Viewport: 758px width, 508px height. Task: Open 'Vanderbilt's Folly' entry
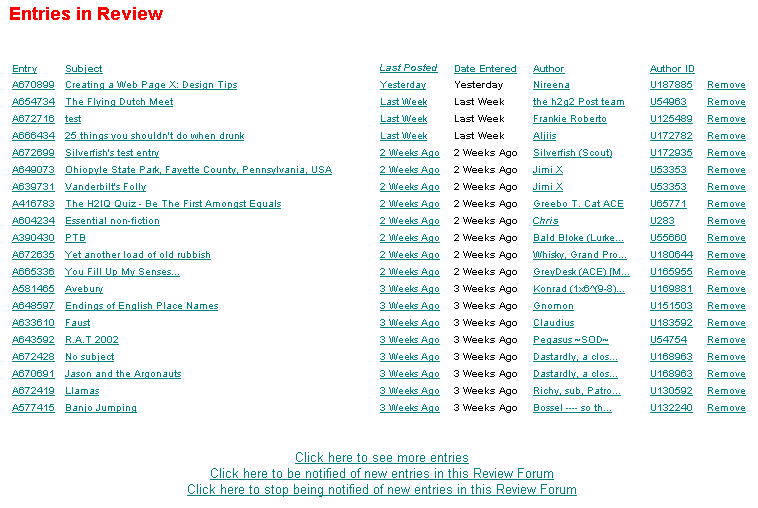(x=105, y=187)
